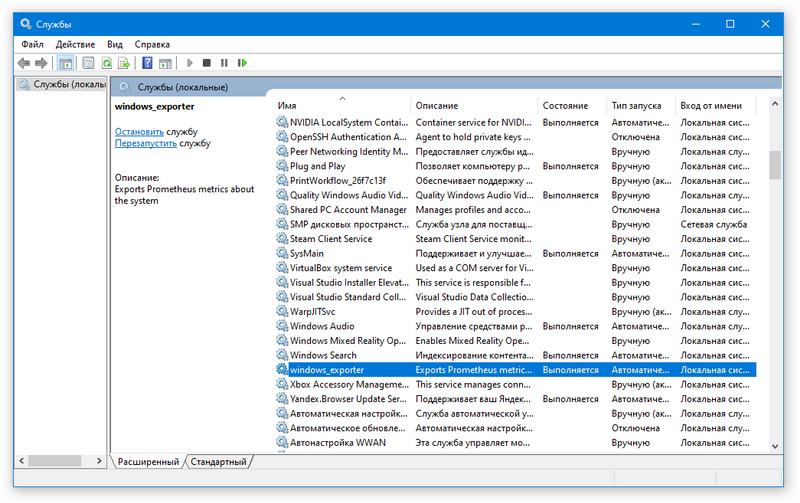Click the Services gear icon in header pane
Viewport: 800px width, 503px height.
pos(124,87)
